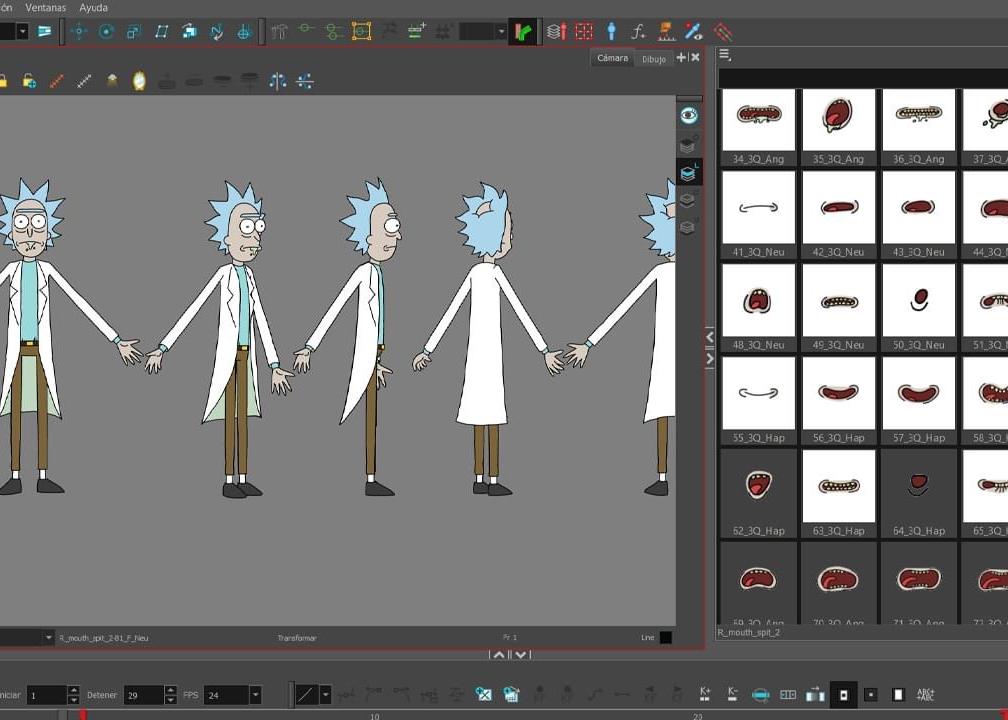Click the teal drawing icon with X
The image size is (1008, 720).
[x=483, y=694]
